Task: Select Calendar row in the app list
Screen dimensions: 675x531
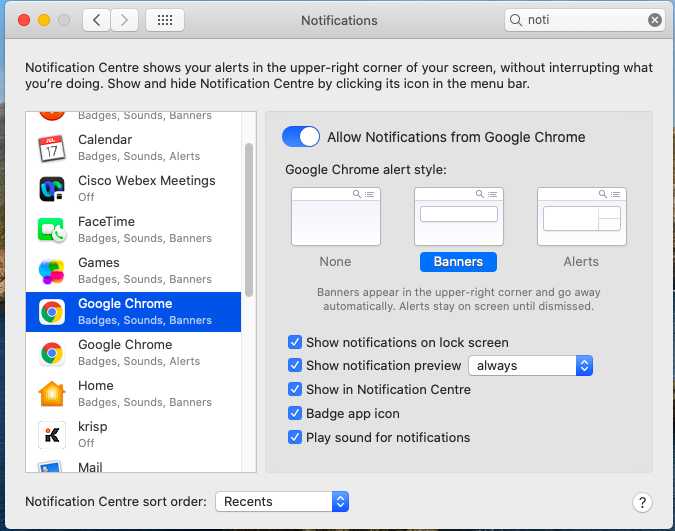Action: (x=133, y=148)
